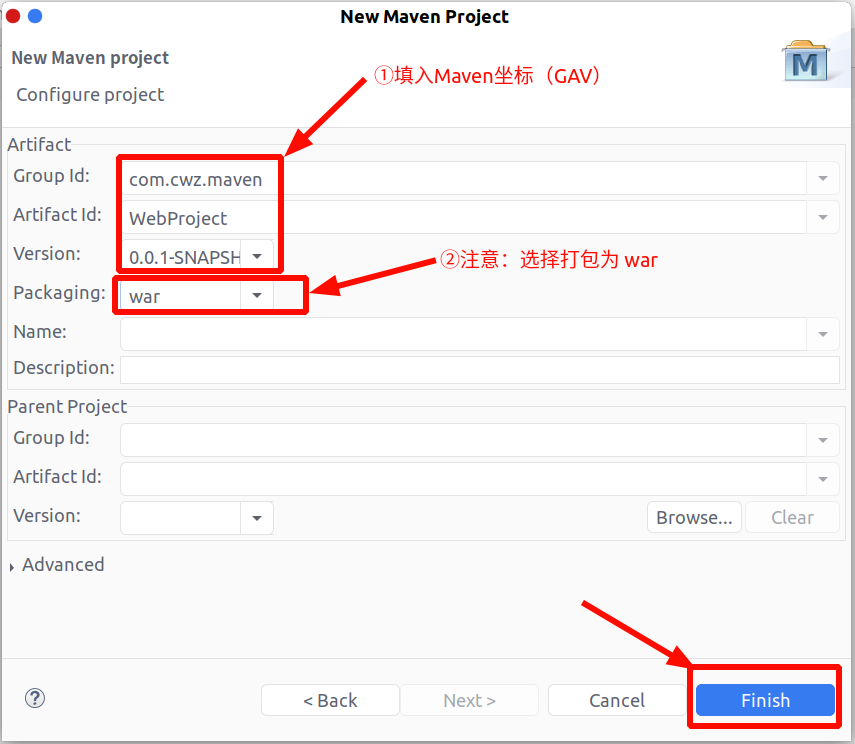
Task: Focus the Group Id field containing com.cwz.maven
Action: click(x=463, y=178)
